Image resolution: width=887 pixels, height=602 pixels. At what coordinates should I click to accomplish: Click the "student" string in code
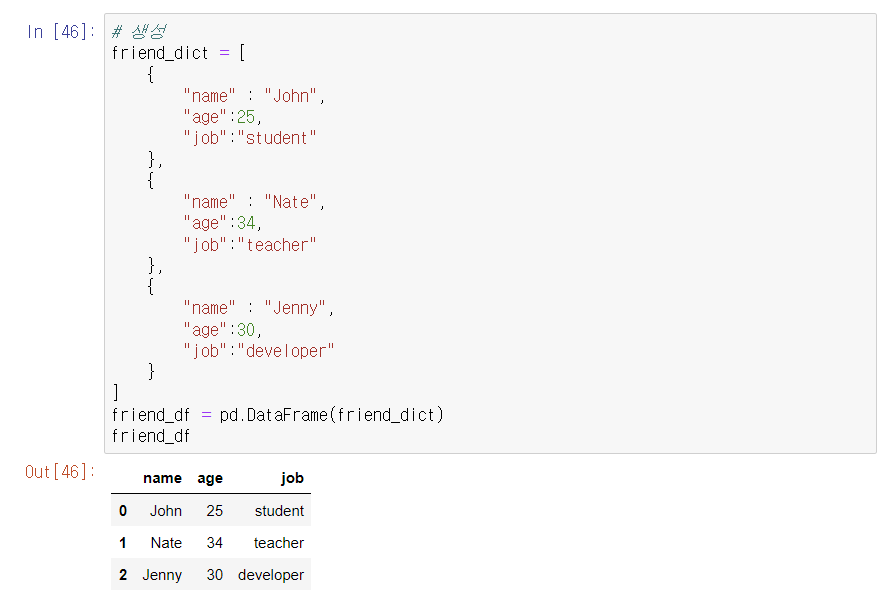tap(277, 138)
